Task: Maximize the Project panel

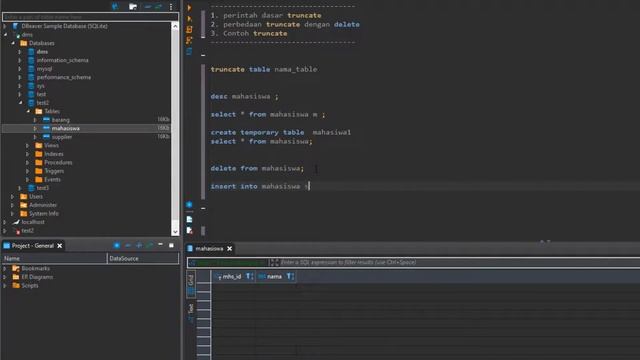Action: [x=171, y=245]
